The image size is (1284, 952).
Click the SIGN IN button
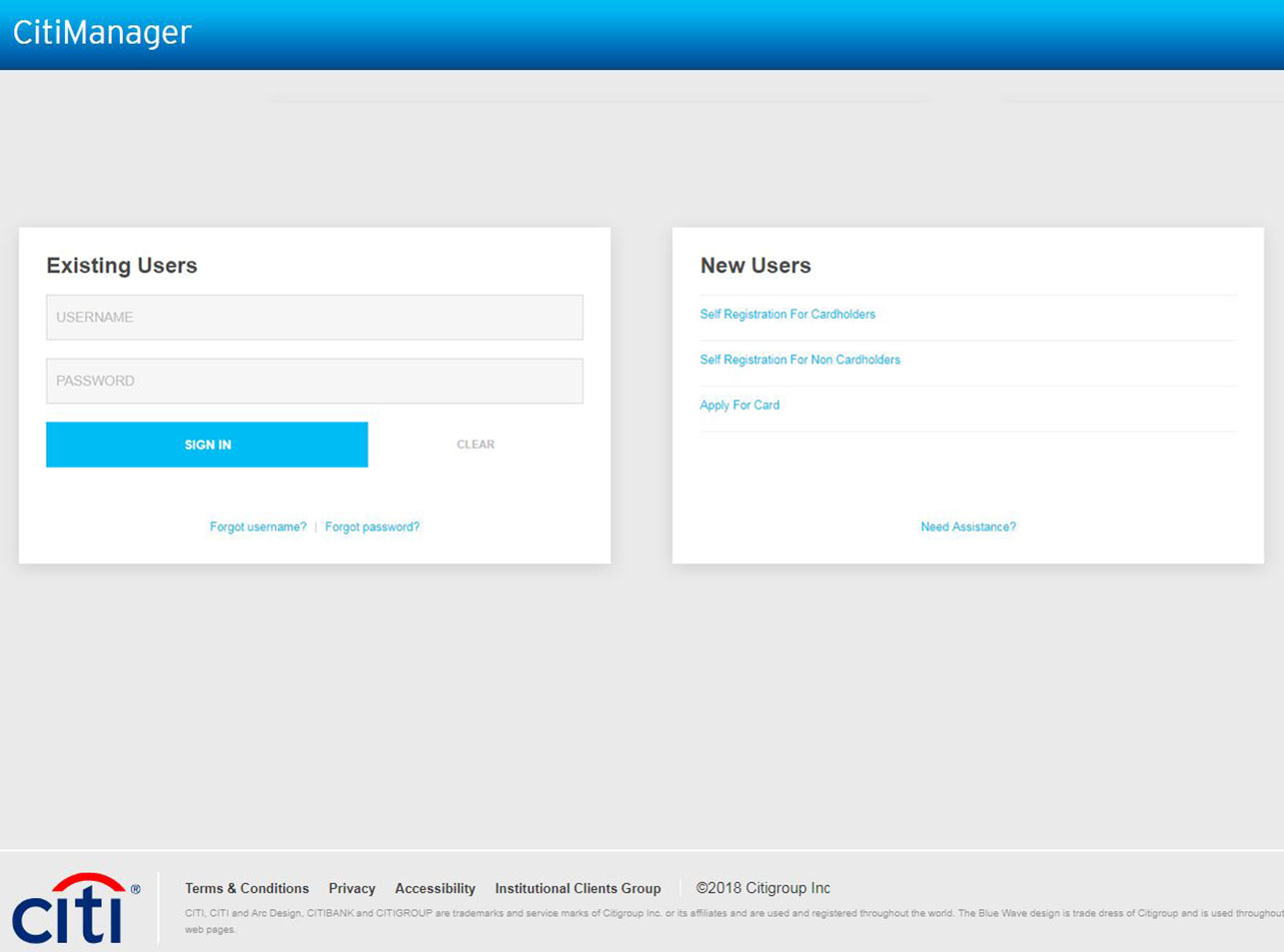pos(207,444)
